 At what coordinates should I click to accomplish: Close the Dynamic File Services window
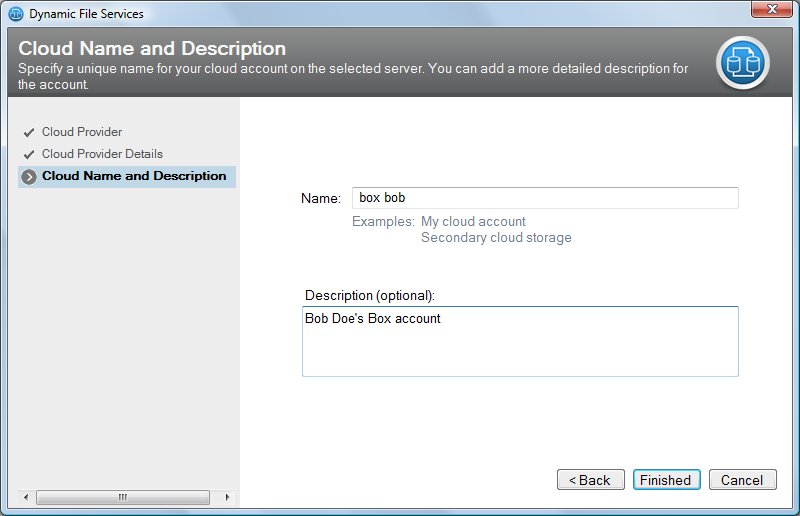click(x=771, y=9)
